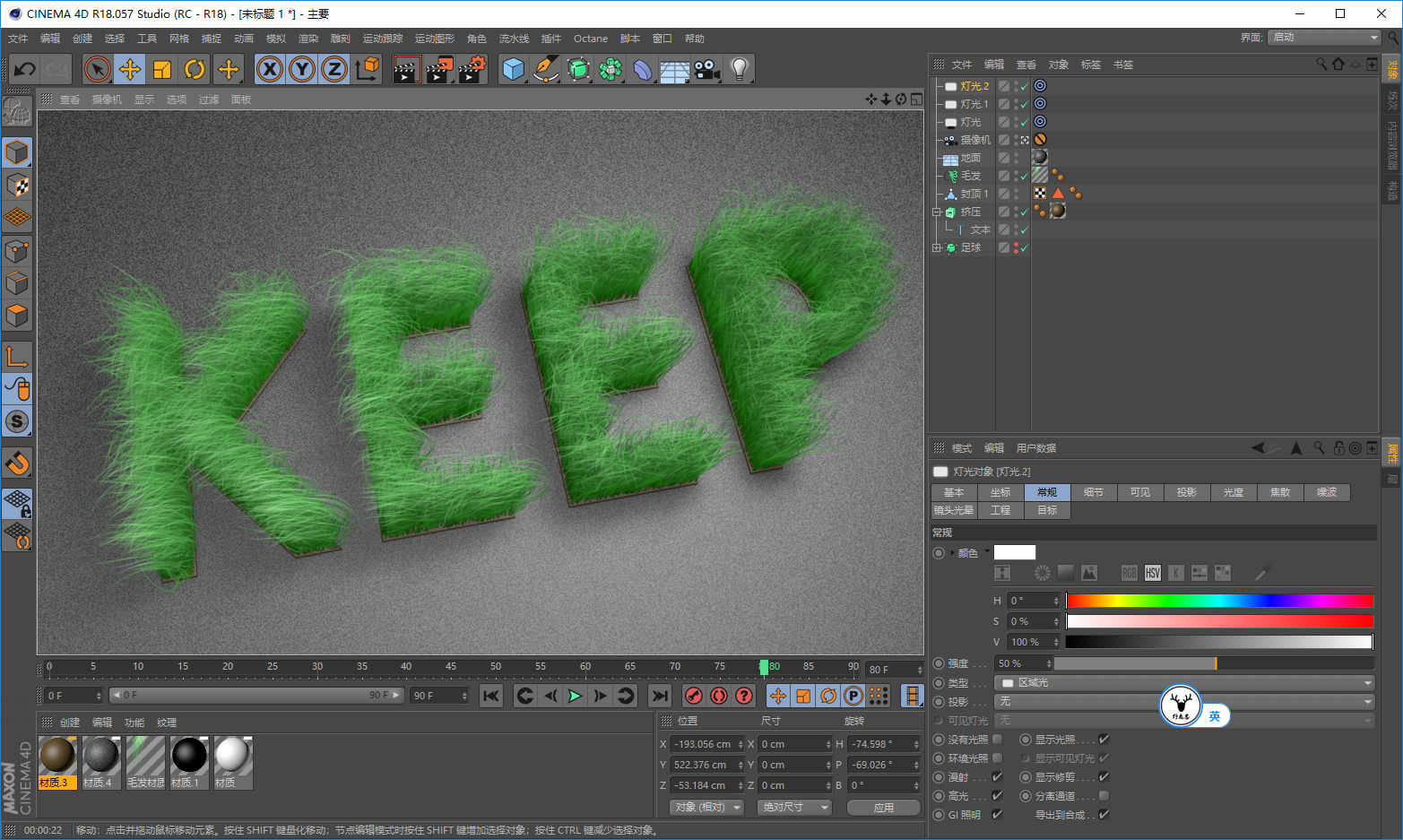Open the 界面 layout dropdown

(1324, 38)
